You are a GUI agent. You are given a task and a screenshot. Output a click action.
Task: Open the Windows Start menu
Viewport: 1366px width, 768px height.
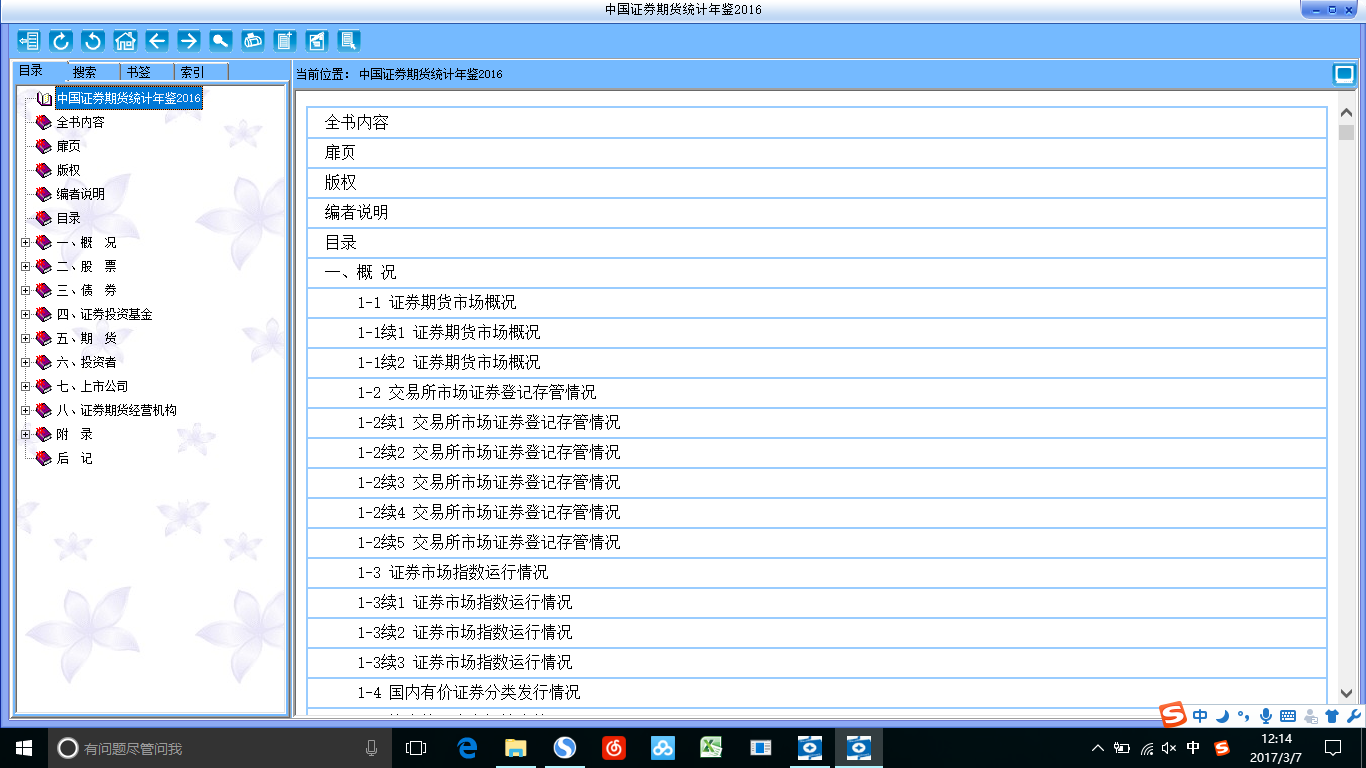point(24,748)
